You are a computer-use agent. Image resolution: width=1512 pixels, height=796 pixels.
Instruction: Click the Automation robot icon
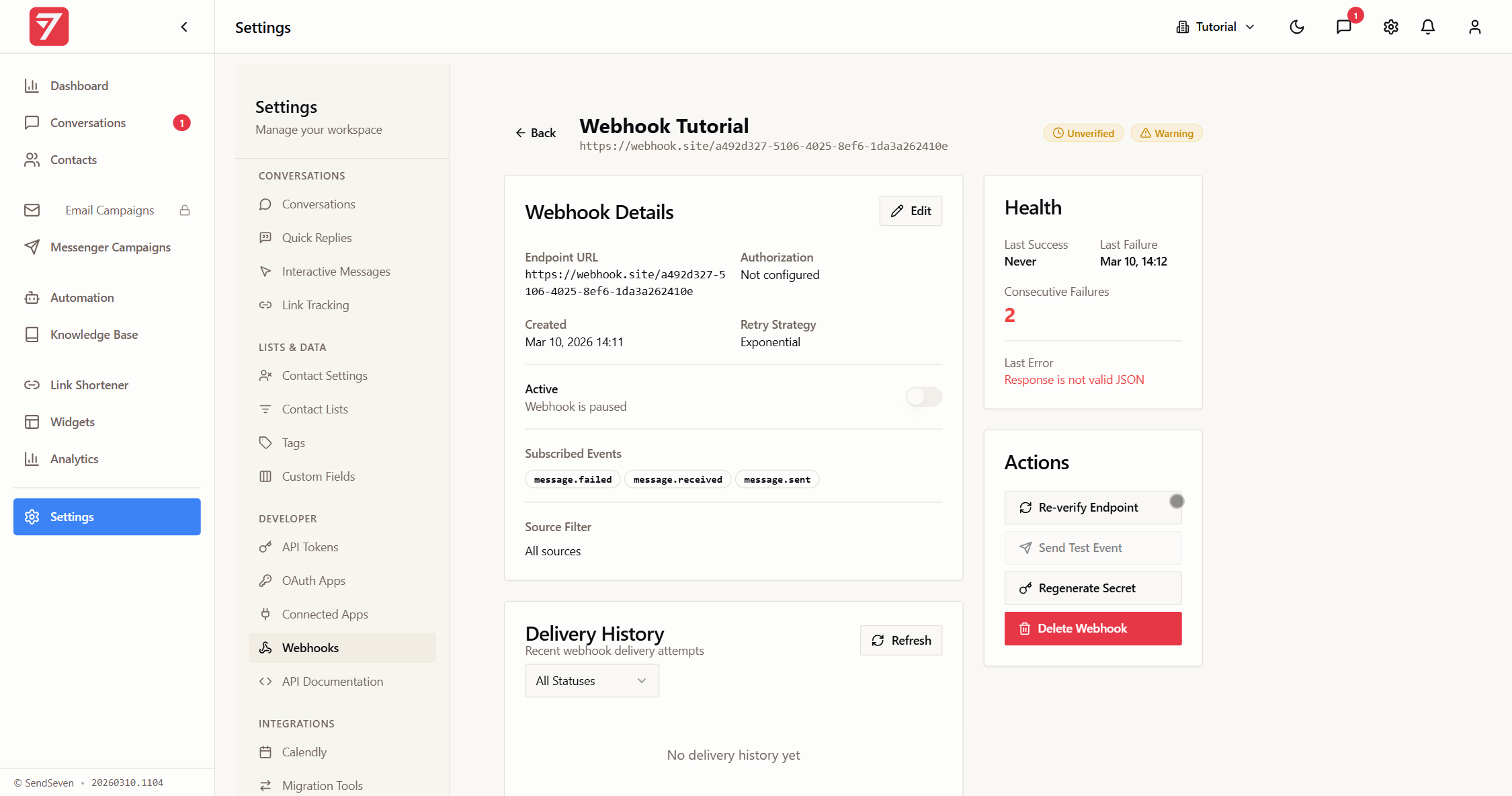coord(32,298)
